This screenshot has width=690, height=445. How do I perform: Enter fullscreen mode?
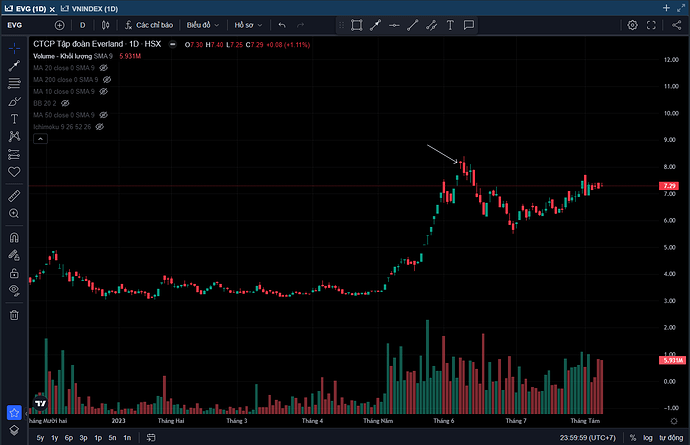(x=651, y=25)
